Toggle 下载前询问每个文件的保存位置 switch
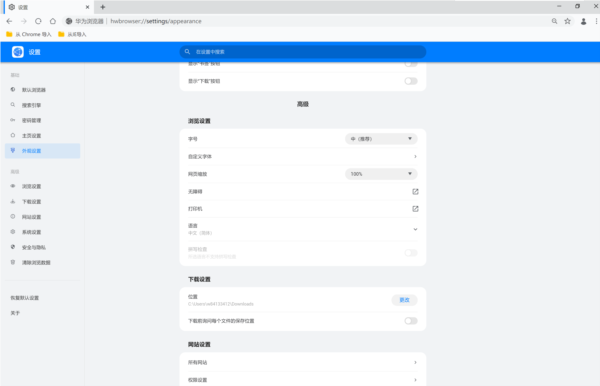The width and height of the screenshot is (600, 386). pos(411,321)
